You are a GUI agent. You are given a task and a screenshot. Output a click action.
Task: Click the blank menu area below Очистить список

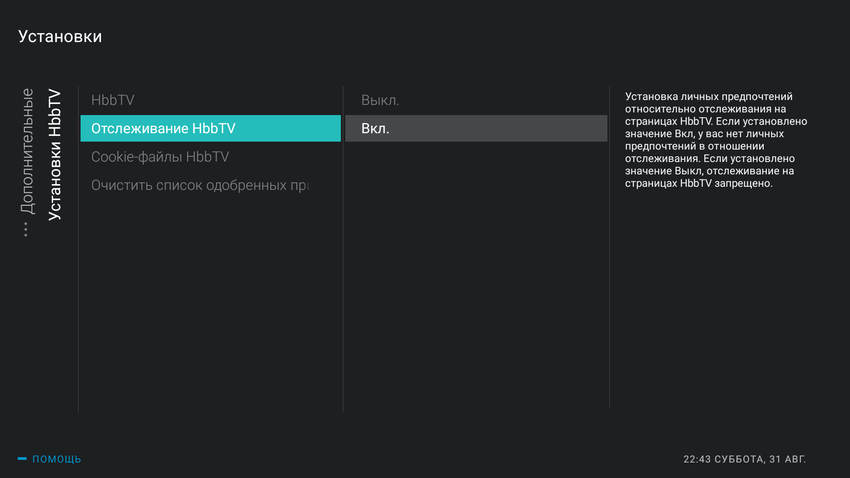pyautogui.click(x=210, y=300)
